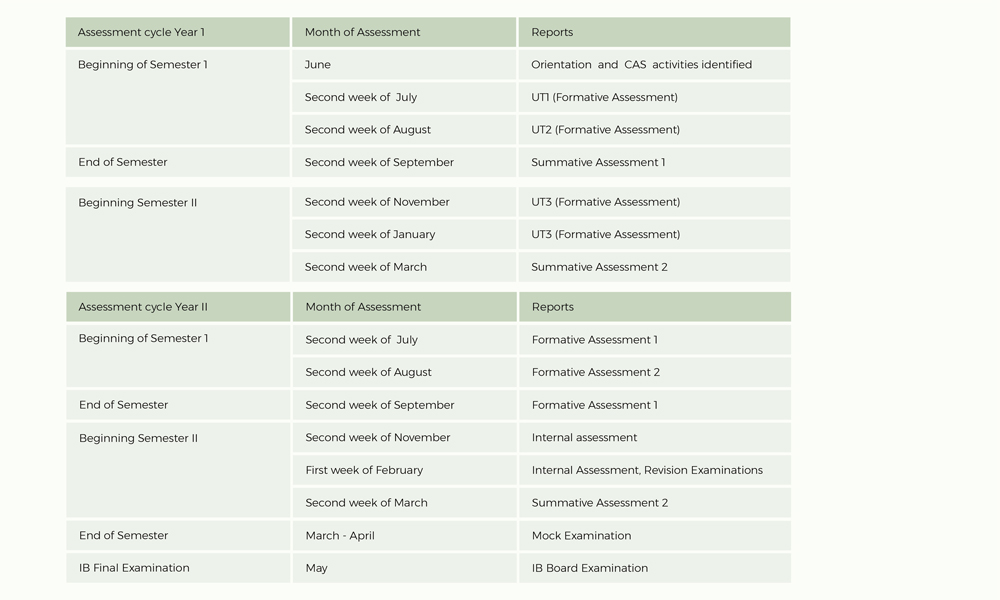Select the 'IB Board Examination' cell

pos(655,568)
